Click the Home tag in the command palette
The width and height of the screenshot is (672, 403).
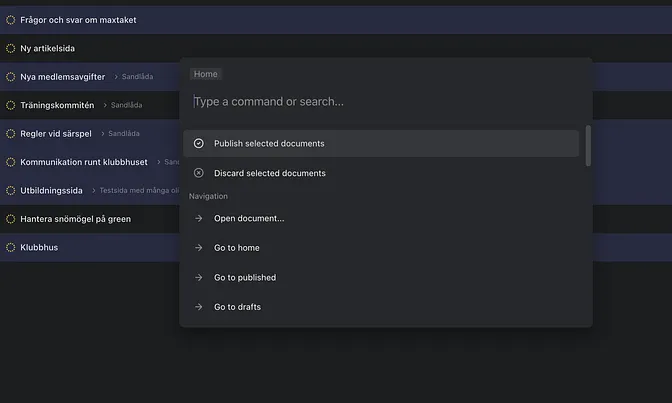point(205,74)
